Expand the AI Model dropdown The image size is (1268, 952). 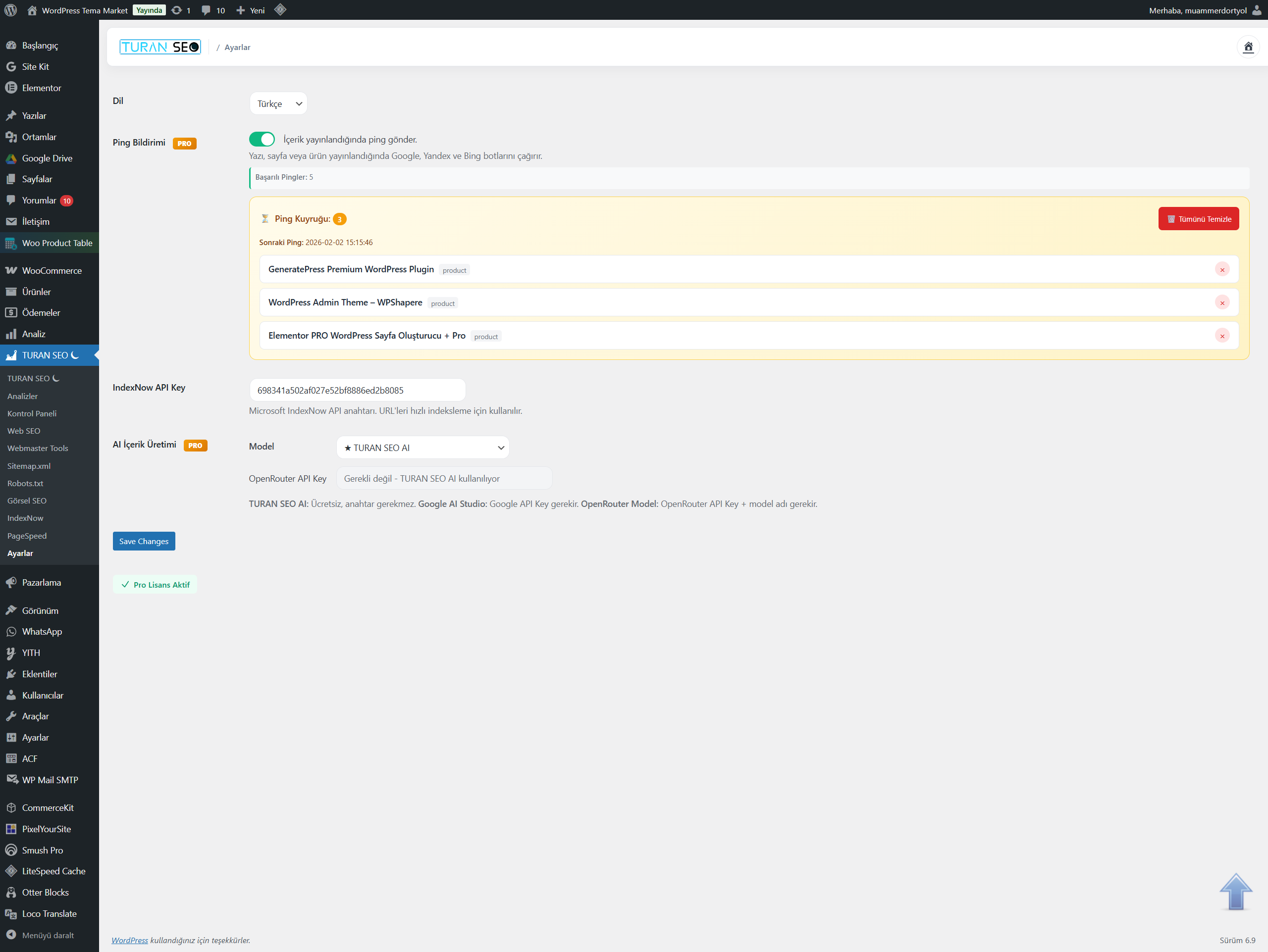[x=423, y=448]
